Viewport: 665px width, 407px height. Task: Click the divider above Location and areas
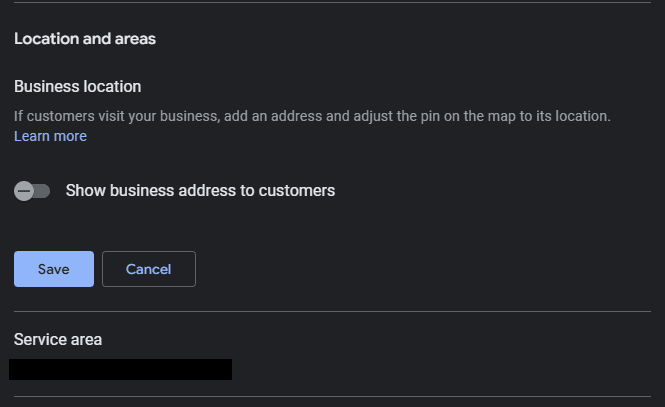pos(332,3)
